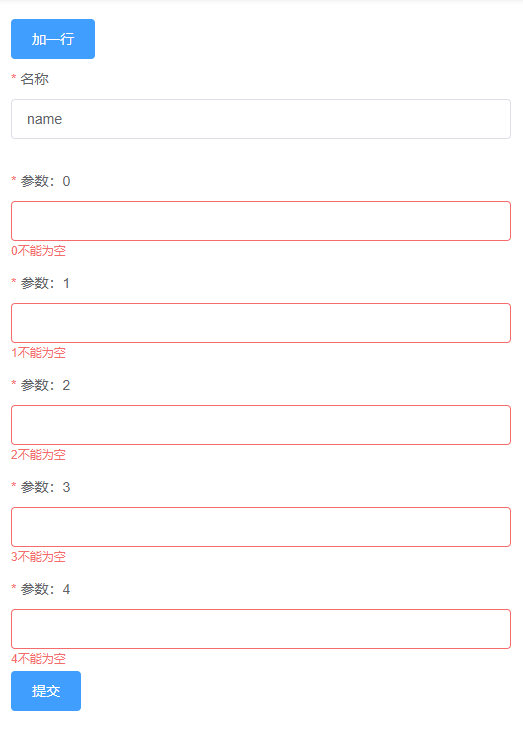Image resolution: width=523 pixels, height=730 pixels.
Task: Click the 参数: 0 label
Action: pos(45,181)
